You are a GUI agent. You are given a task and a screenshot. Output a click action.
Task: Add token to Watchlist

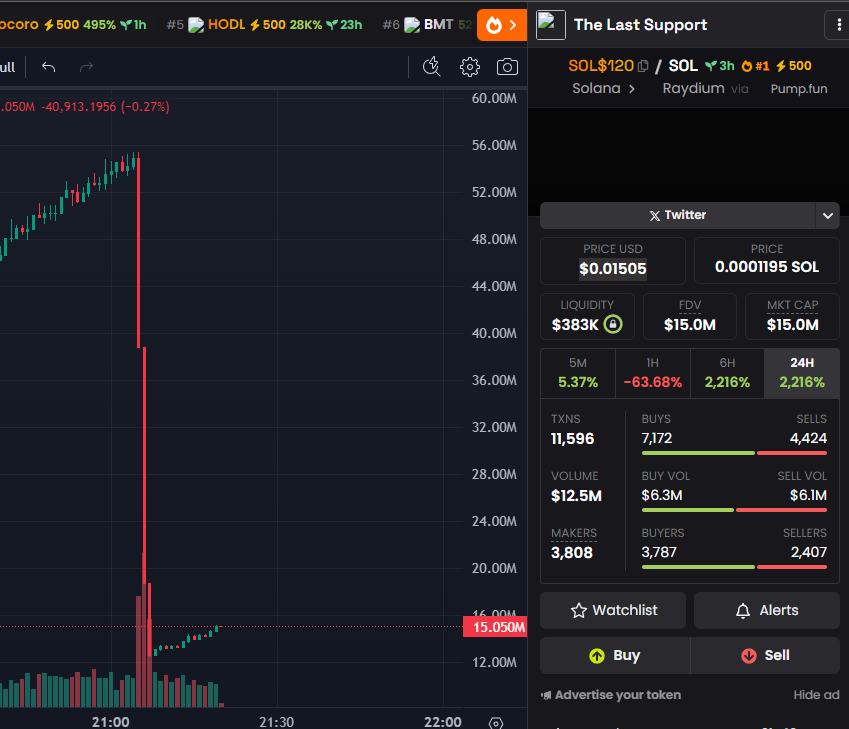[613, 610]
